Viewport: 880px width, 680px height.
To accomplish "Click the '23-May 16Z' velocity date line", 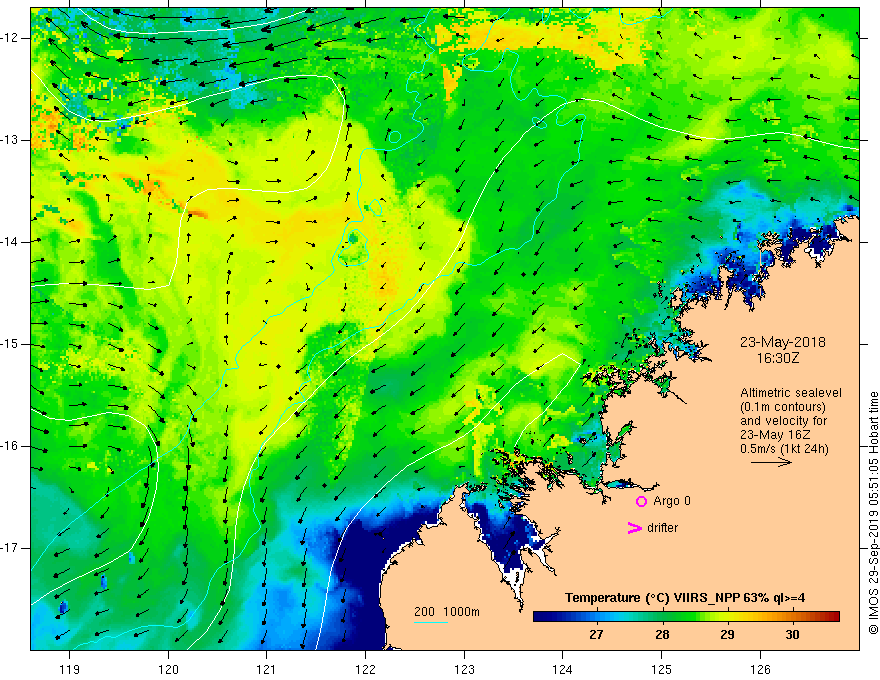I will [774, 435].
